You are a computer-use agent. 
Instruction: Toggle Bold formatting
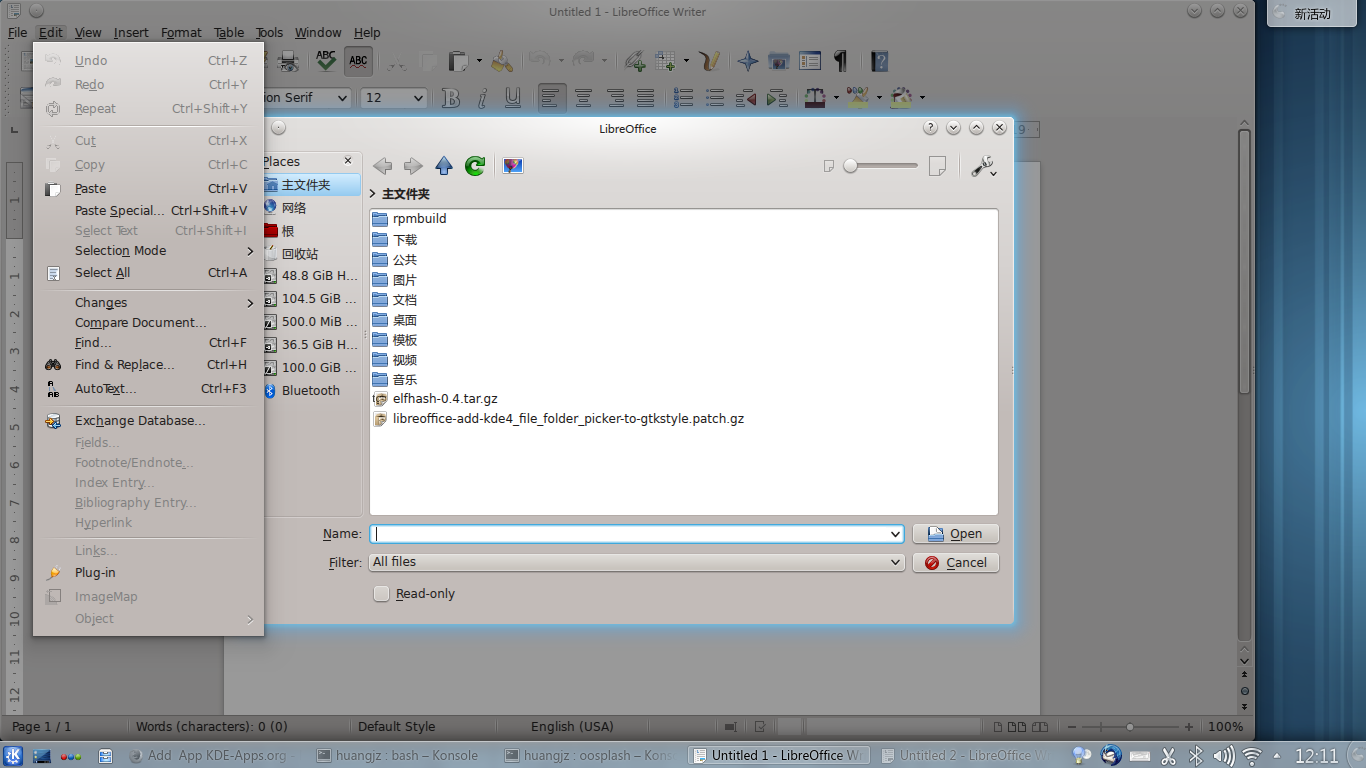[452, 97]
